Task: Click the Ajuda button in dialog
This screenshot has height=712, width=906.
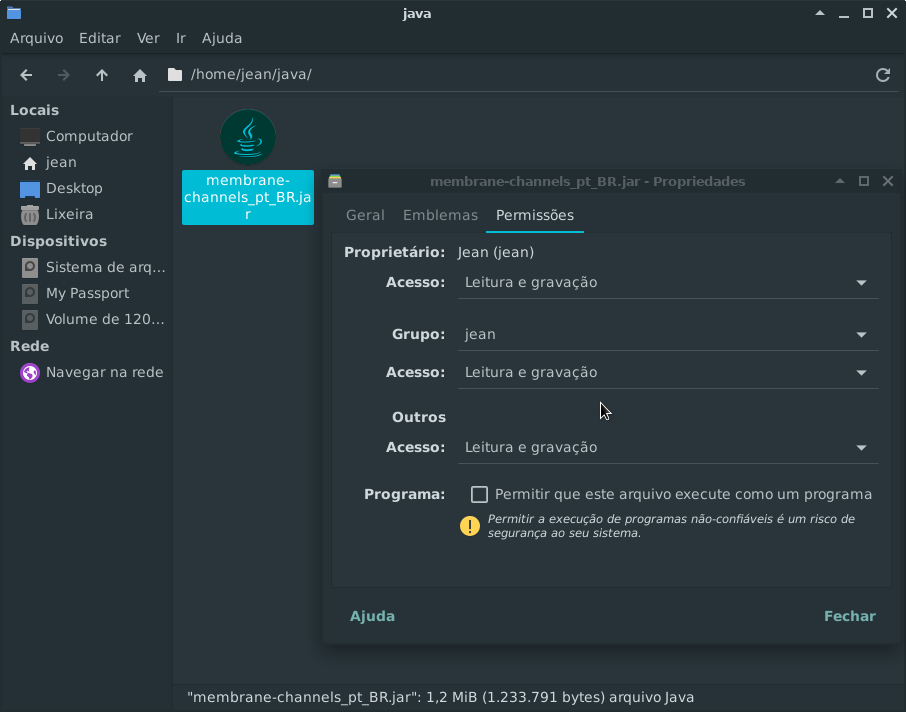Action: pos(372,616)
